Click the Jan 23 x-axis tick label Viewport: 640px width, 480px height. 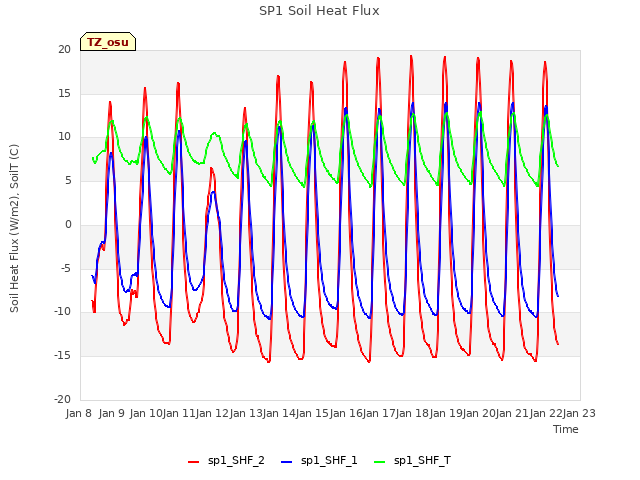coord(579,413)
